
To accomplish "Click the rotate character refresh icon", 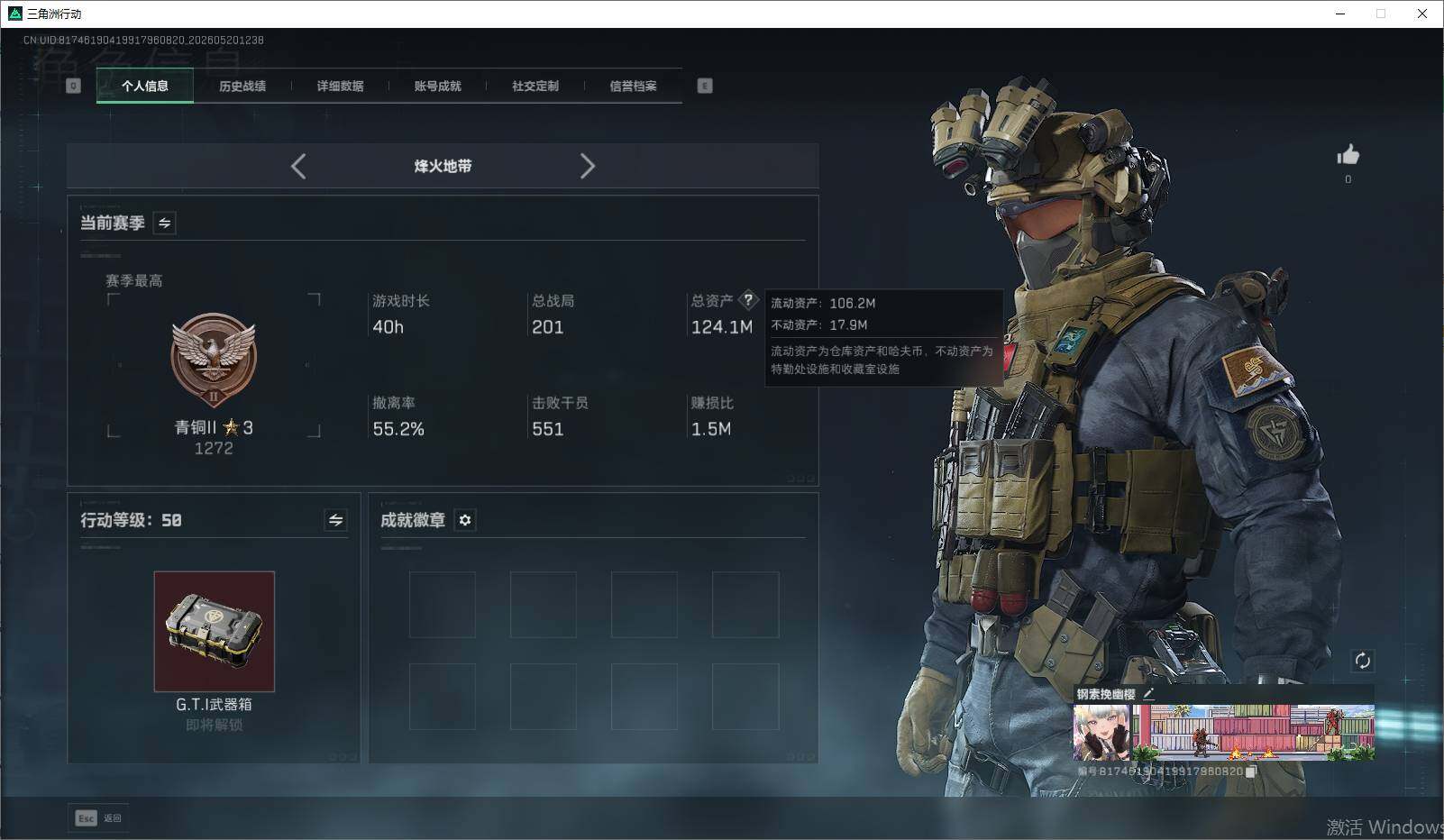I will (x=1362, y=661).
